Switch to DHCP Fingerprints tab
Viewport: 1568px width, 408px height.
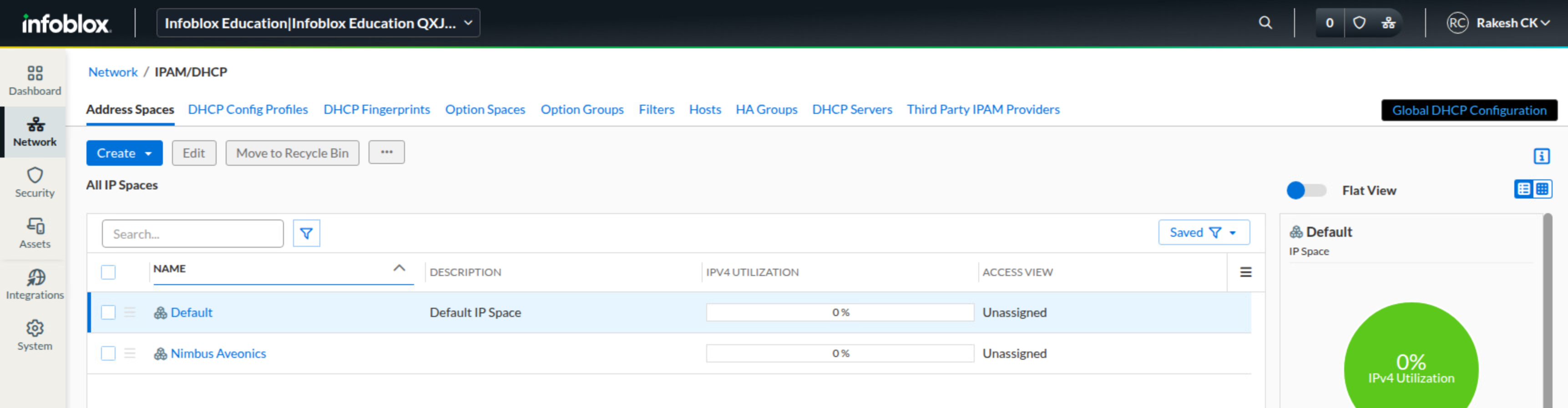click(x=377, y=110)
